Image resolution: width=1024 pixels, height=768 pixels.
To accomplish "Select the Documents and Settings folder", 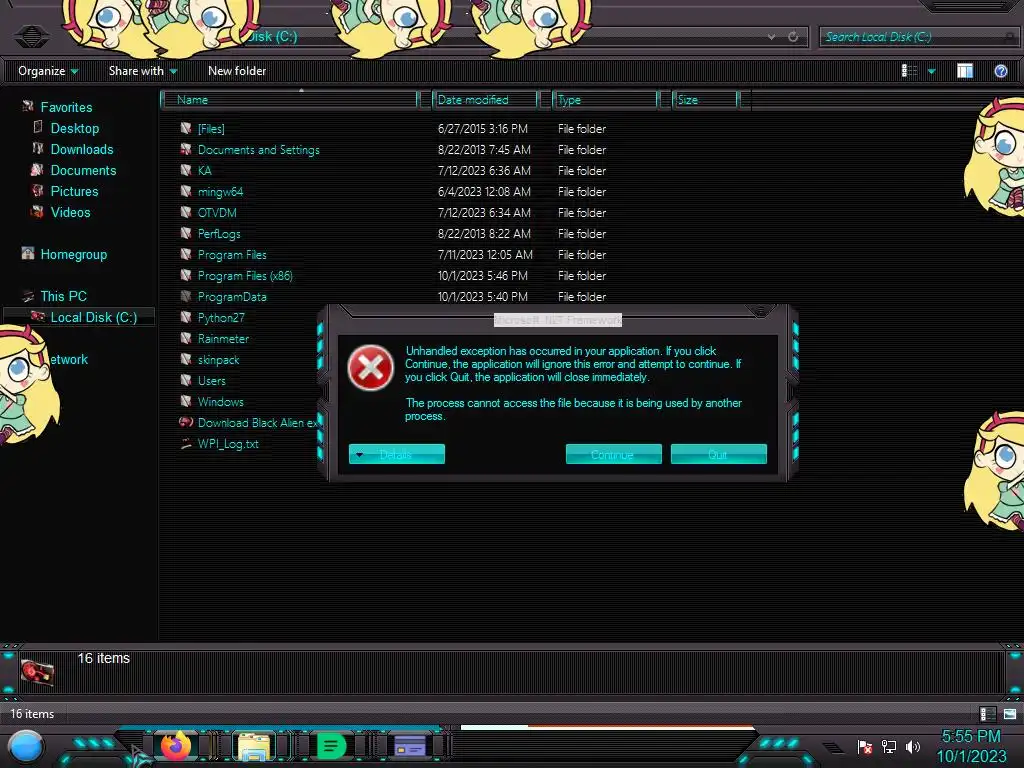I will [259, 150].
